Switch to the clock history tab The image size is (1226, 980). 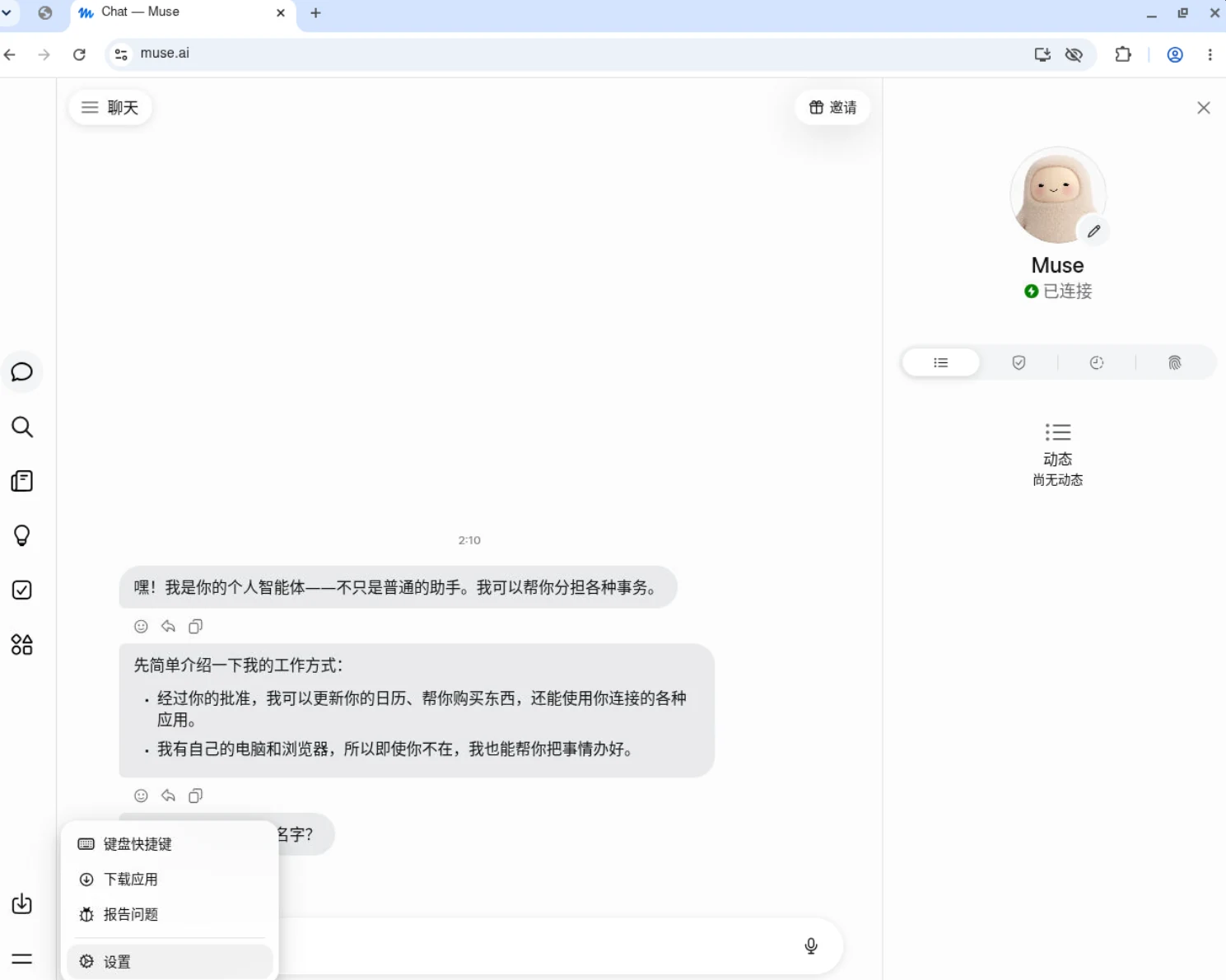pyautogui.click(x=1097, y=362)
